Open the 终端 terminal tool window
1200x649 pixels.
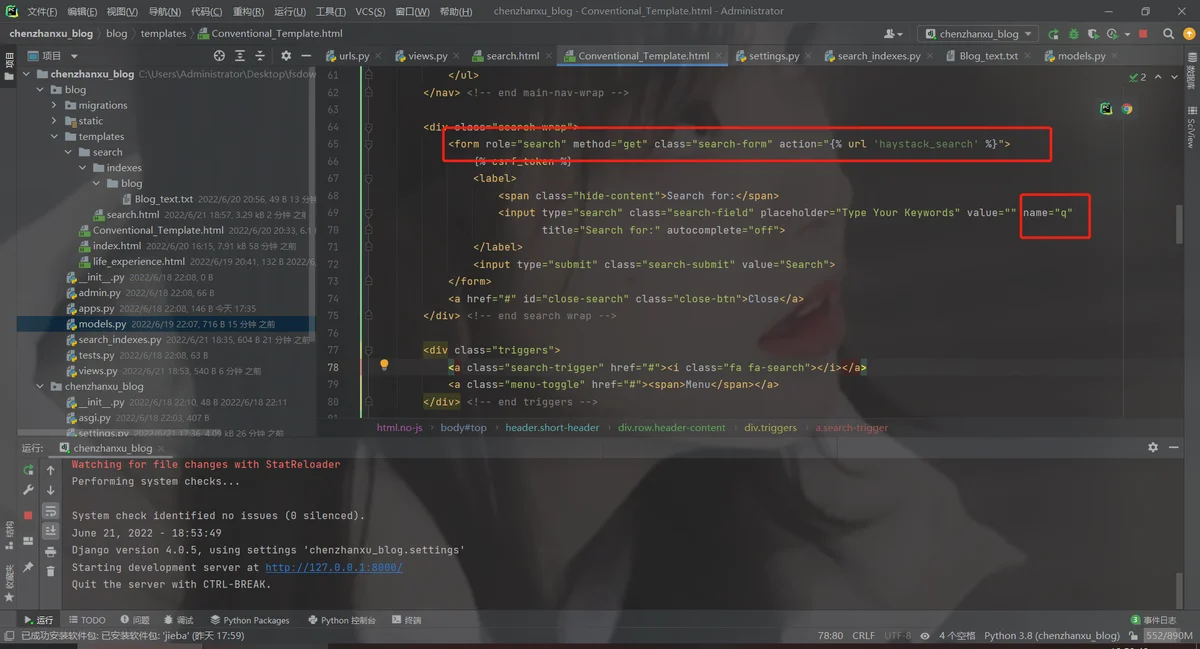coord(406,620)
